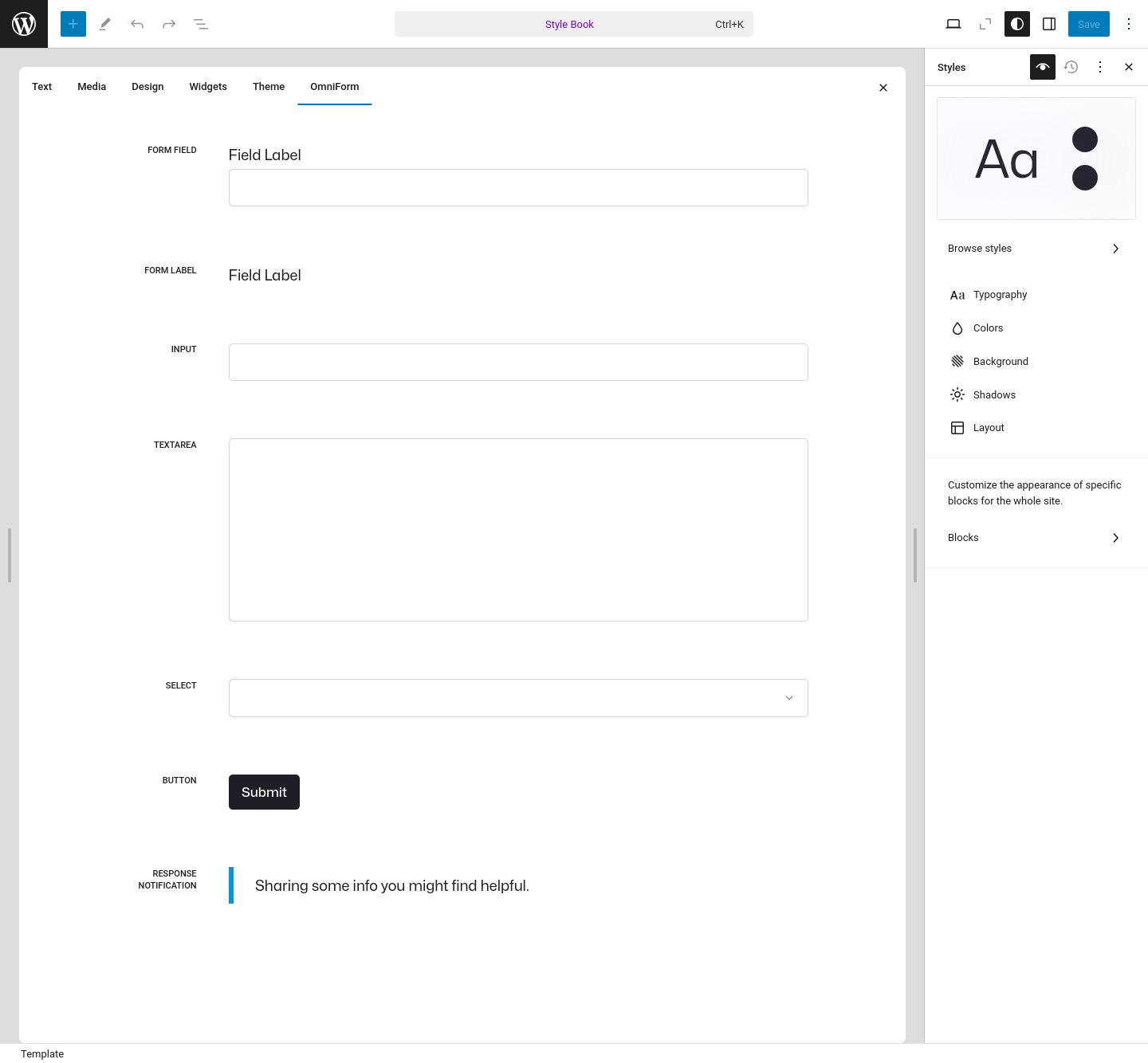Switch to the Theme tab
The width and height of the screenshot is (1148, 1063).
(268, 86)
